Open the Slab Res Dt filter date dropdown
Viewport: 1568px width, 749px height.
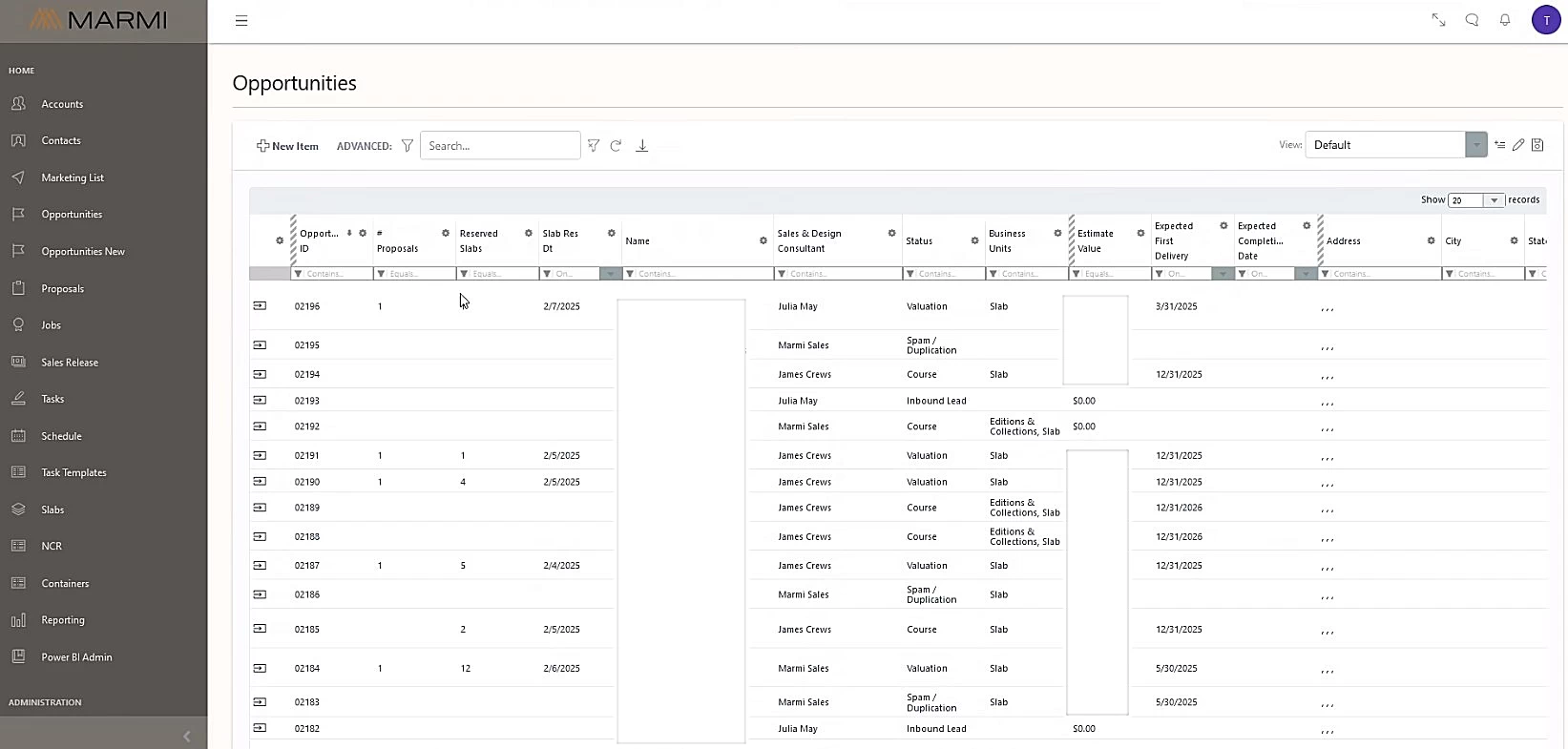click(611, 274)
